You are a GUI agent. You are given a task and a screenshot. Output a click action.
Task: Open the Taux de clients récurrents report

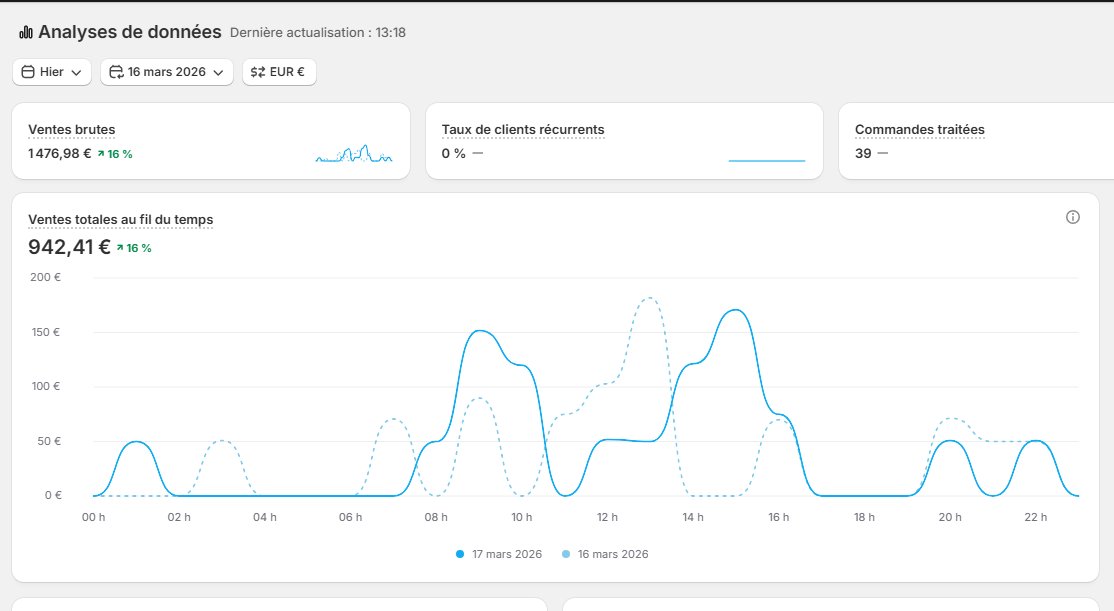[x=523, y=129]
